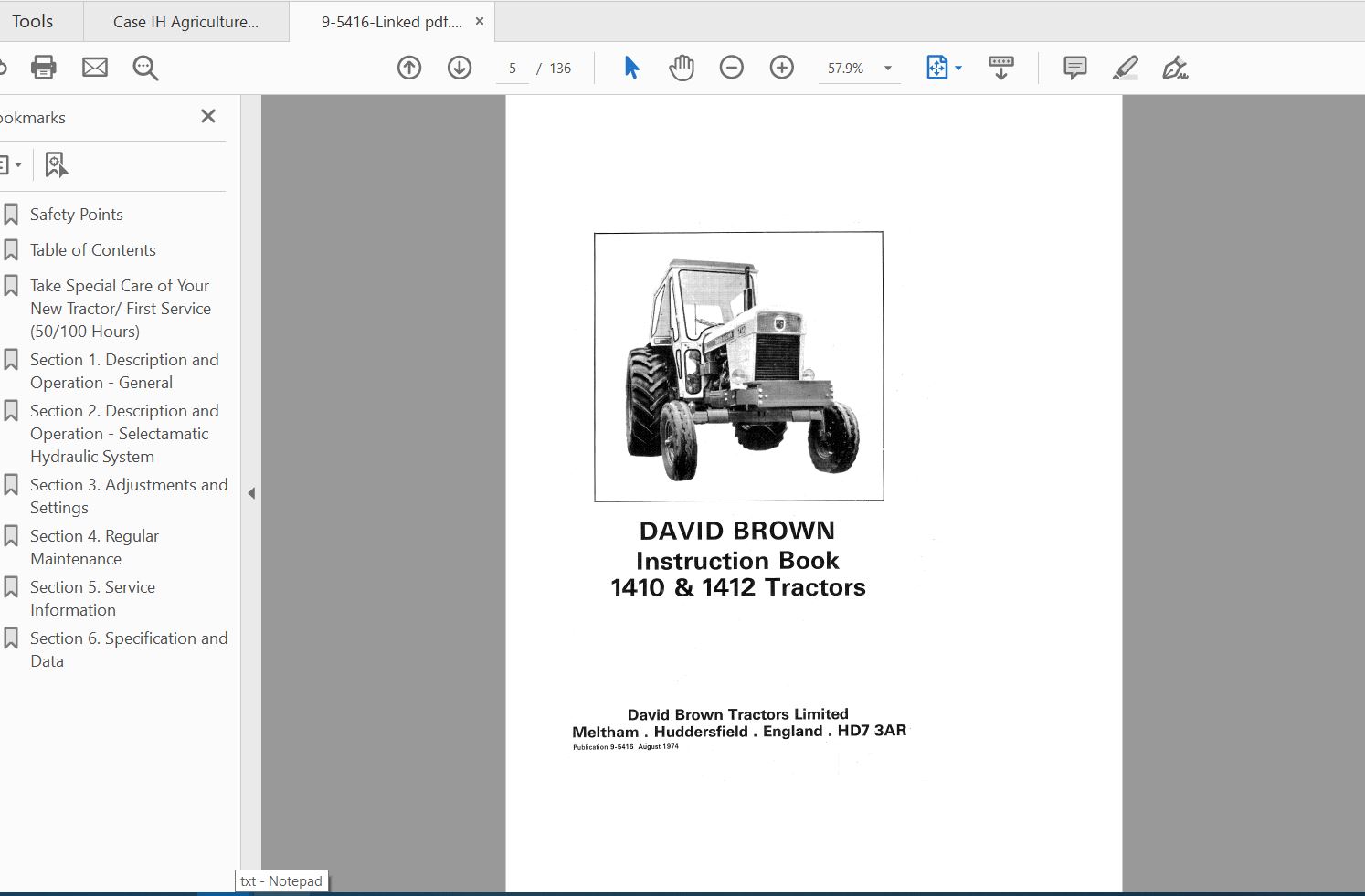Open the Sign document tool

1175,68
